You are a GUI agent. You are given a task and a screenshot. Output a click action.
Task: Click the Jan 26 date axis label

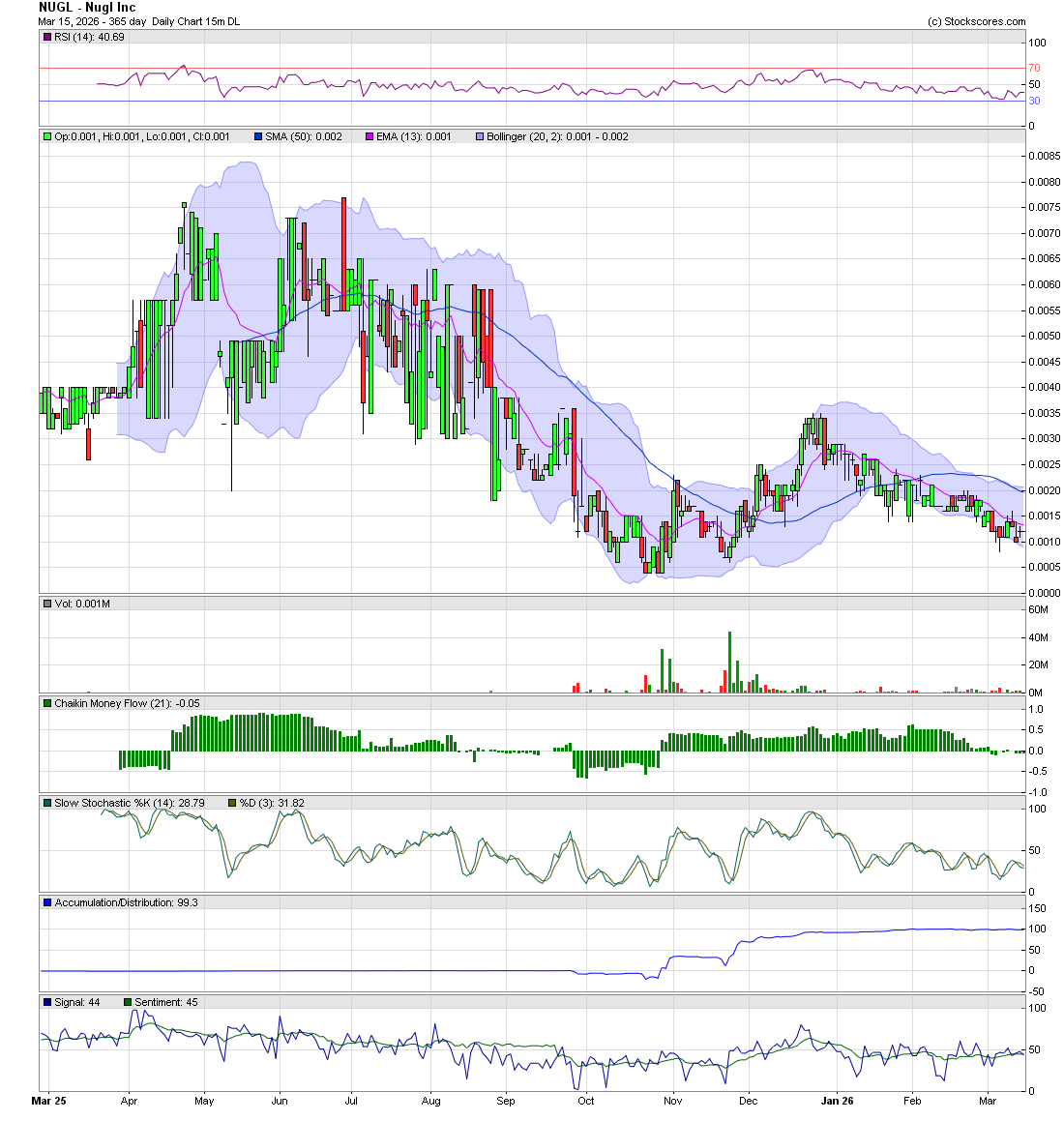point(838,1101)
